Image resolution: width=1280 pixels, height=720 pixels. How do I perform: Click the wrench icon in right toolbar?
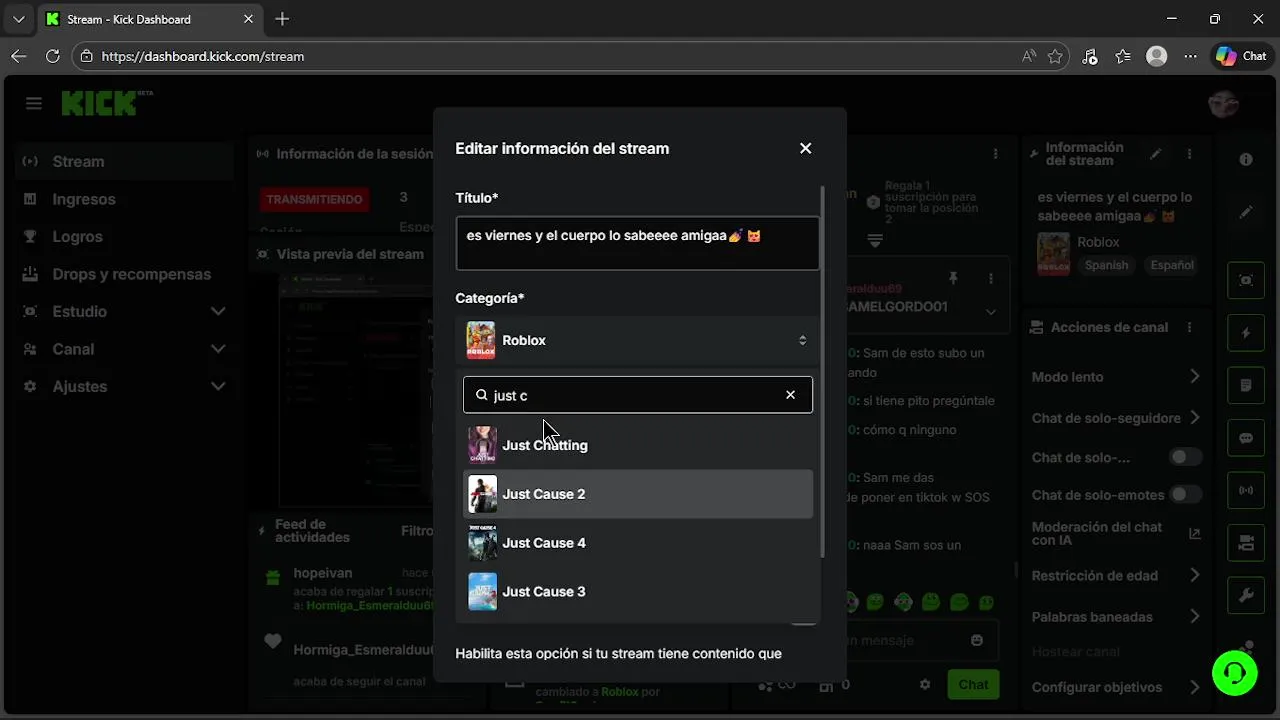pyautogui.click(x=1246, y=596)
